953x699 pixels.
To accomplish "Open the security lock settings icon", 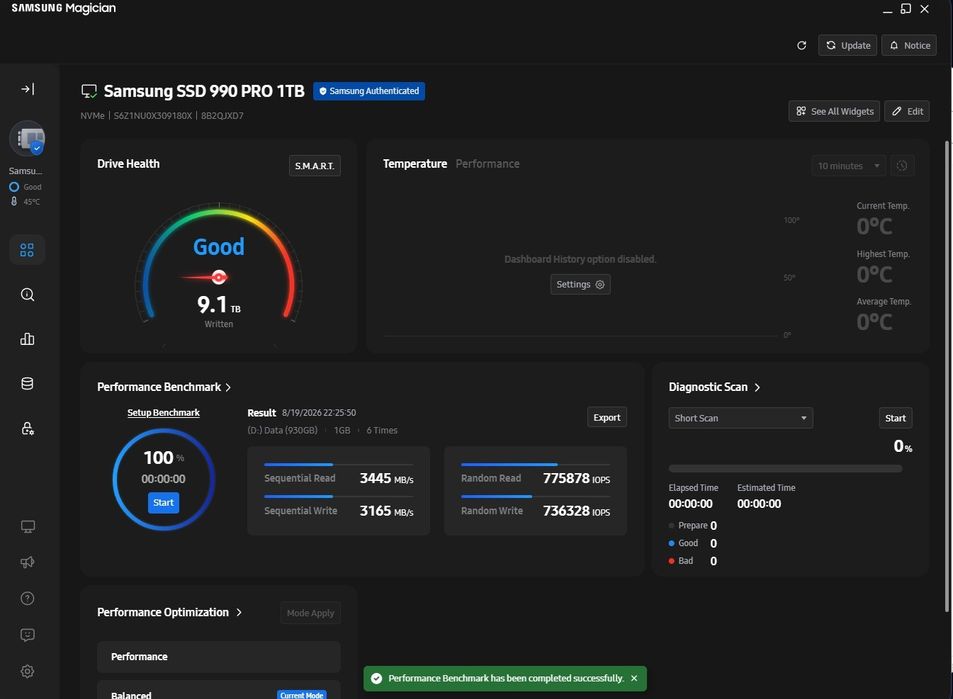I will point(27,429).
